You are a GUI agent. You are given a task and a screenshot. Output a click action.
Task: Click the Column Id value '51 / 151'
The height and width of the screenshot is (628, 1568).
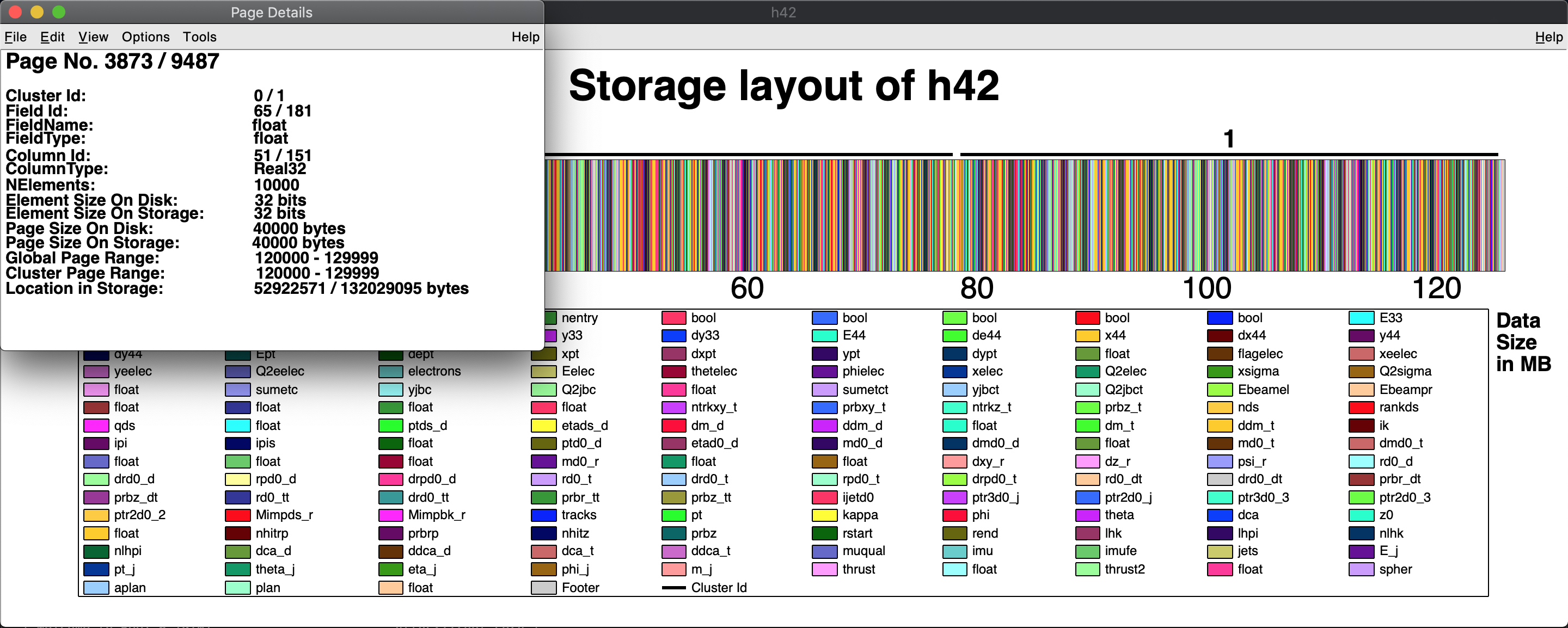[x=283, y=156]
